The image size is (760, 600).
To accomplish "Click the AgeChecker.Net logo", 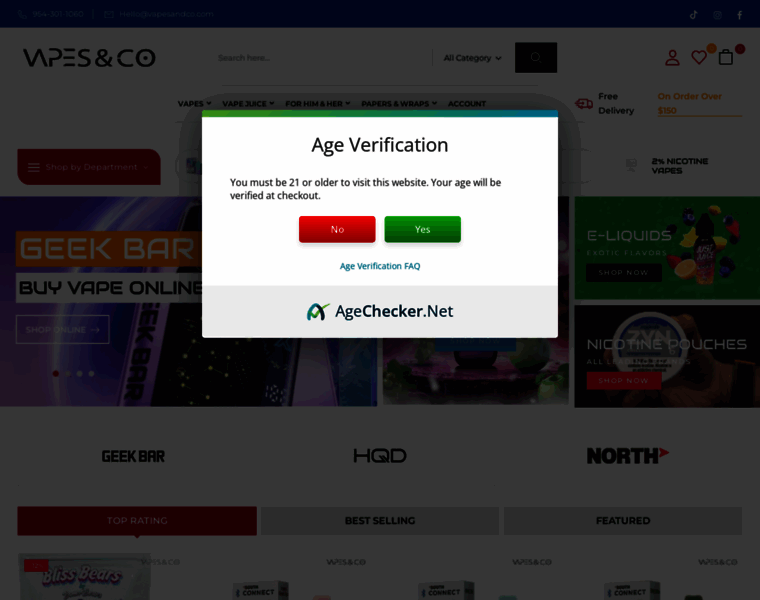I will pos(380,311).
